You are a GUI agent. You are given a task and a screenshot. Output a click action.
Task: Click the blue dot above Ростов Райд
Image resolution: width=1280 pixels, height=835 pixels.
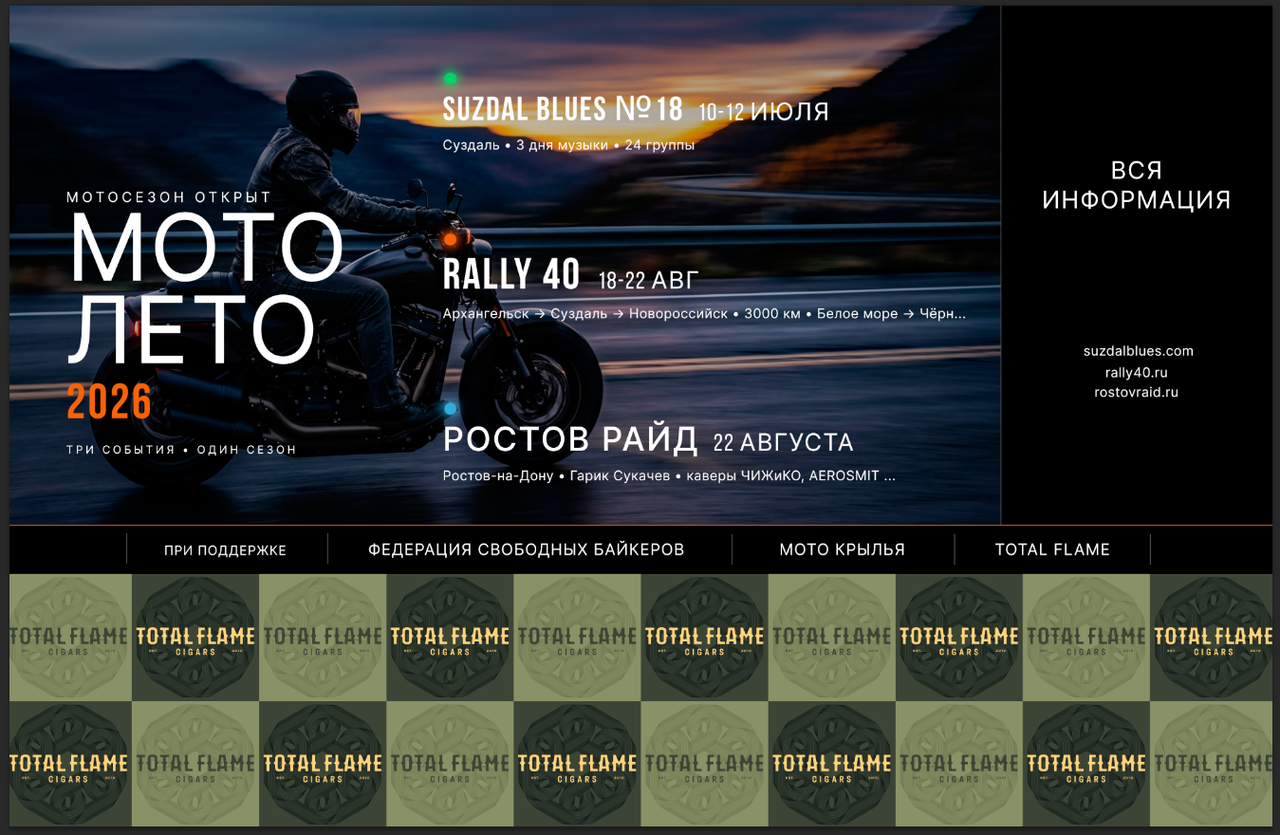pyautogui.click(x=450, y=408)
